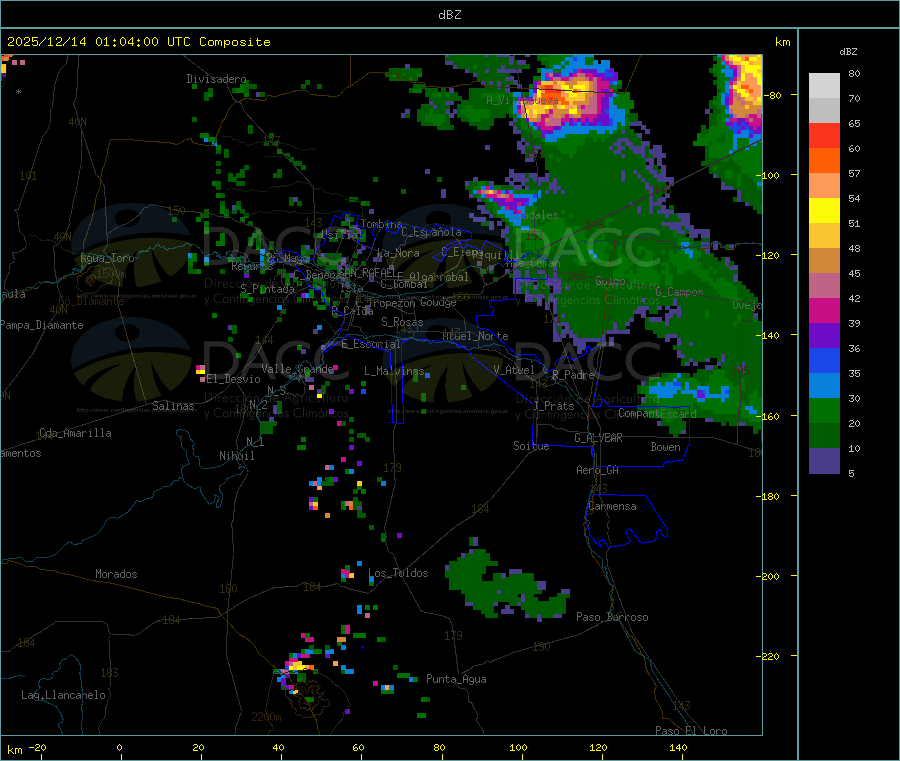Viewport: 900px width, 761px height.
Task: Click the La_Nora map label
Action: pos(397,253)
